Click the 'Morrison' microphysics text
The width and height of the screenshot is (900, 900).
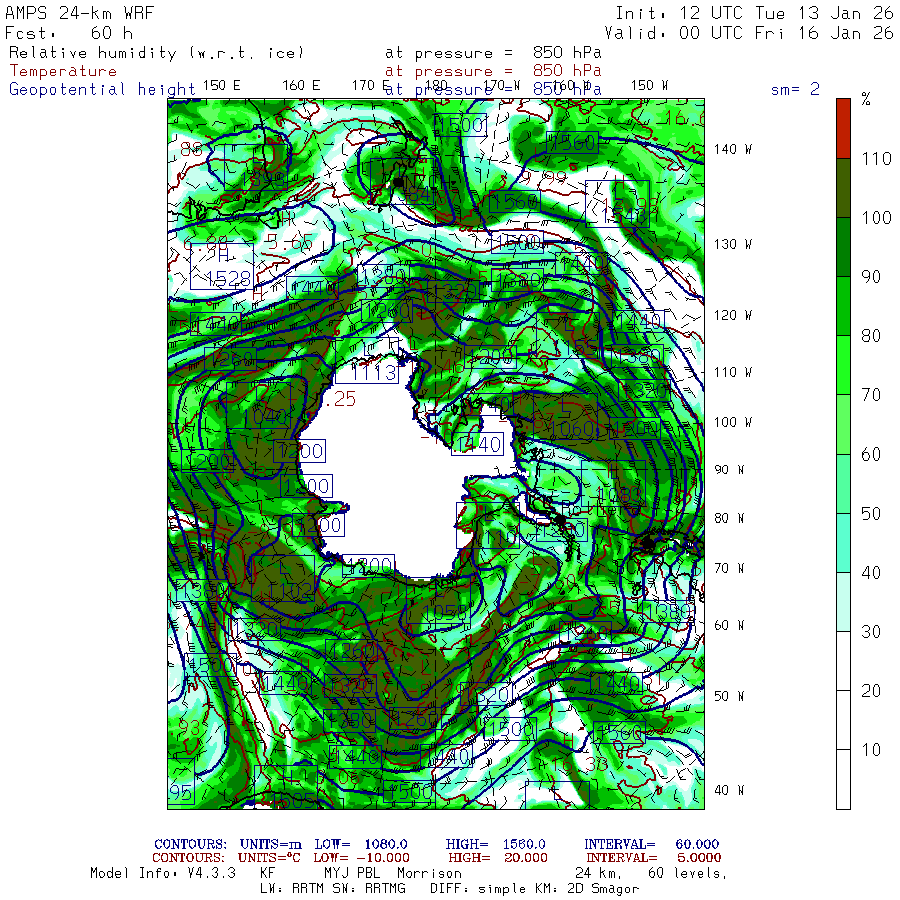coord(429,873)
